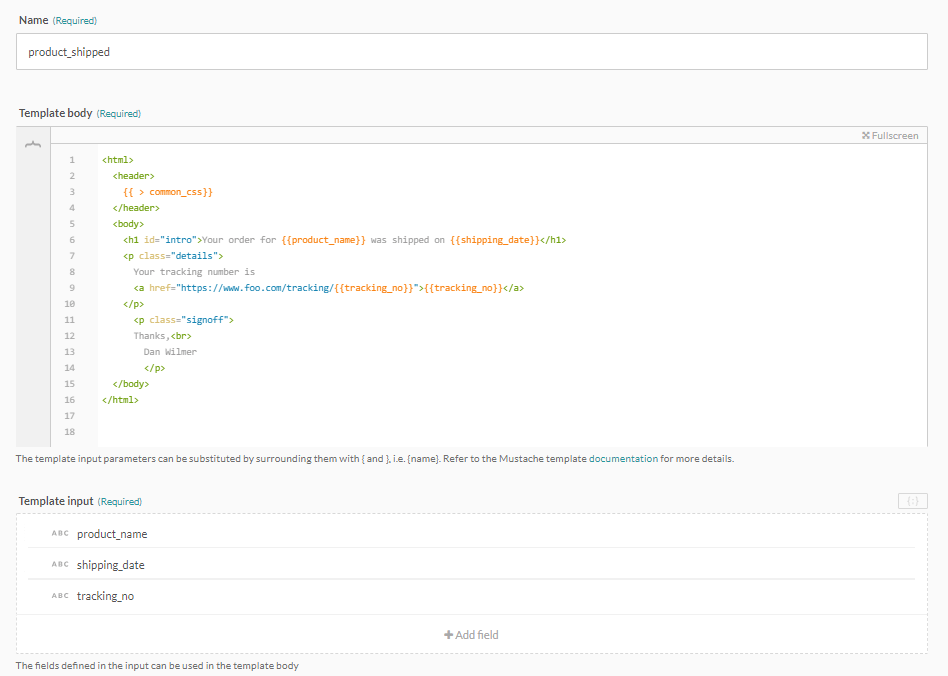Click the expand-arrows icon beside Fullscreen
This screenshot has width=948, height=676.
tap(866, 134)
